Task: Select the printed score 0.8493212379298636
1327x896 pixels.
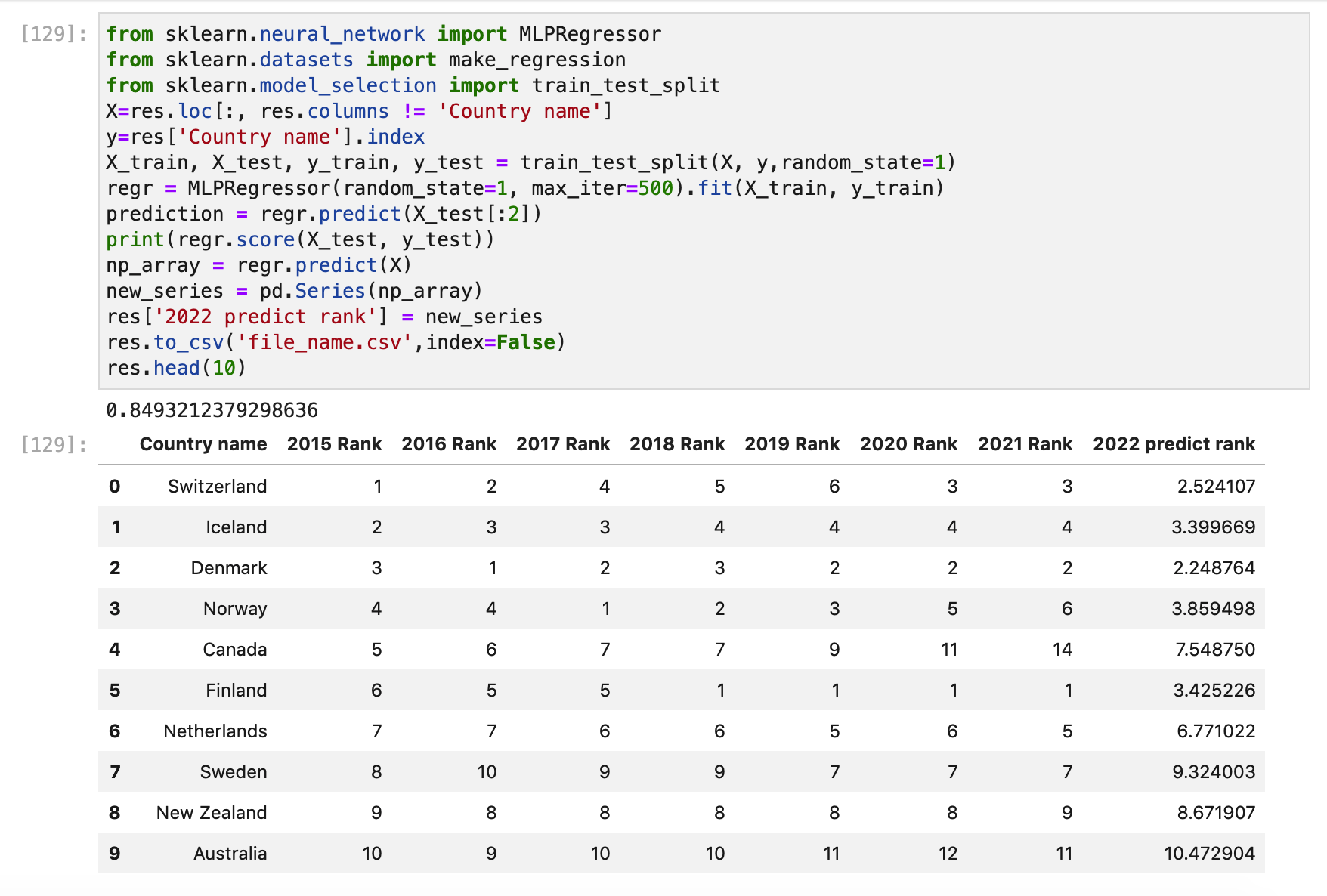Action: click(212, 410)
